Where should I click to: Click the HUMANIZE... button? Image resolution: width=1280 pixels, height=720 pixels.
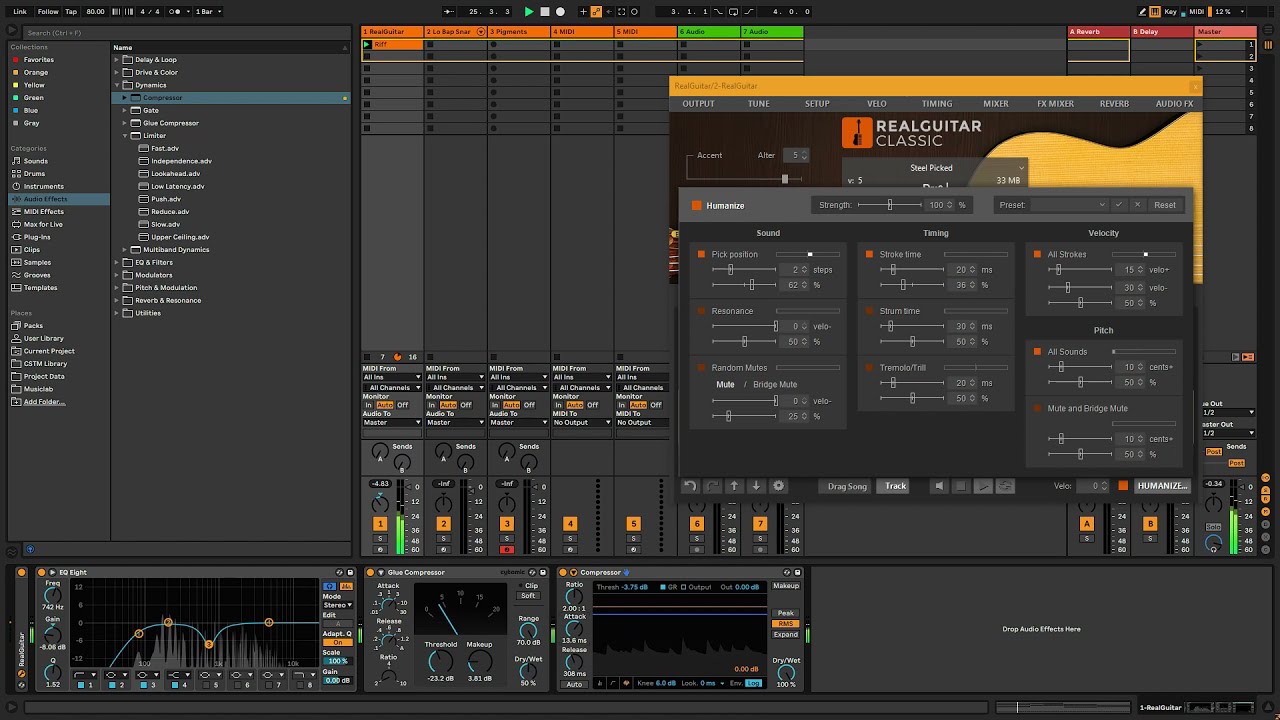click(x=1162, y=486)
